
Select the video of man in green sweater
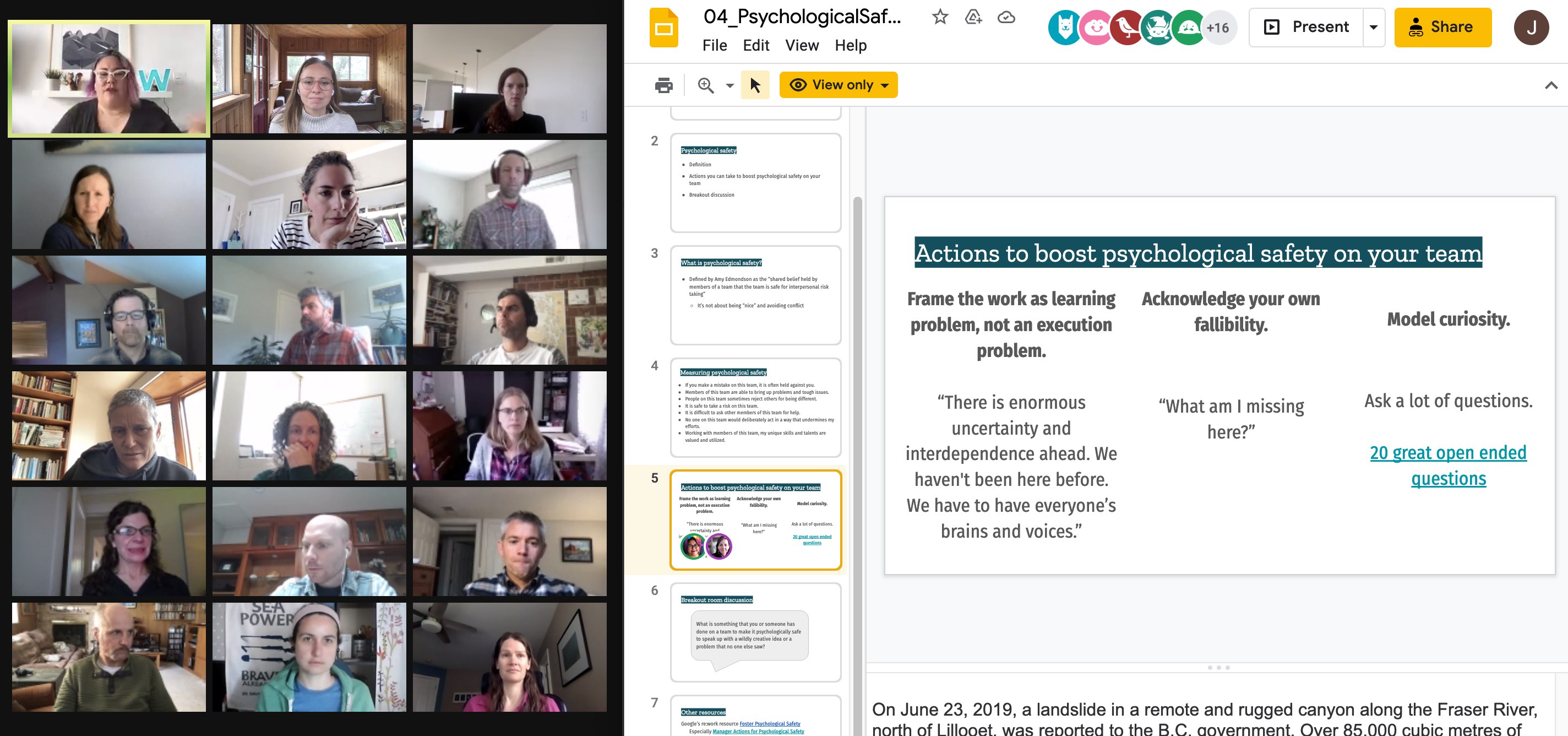(109, 657)
